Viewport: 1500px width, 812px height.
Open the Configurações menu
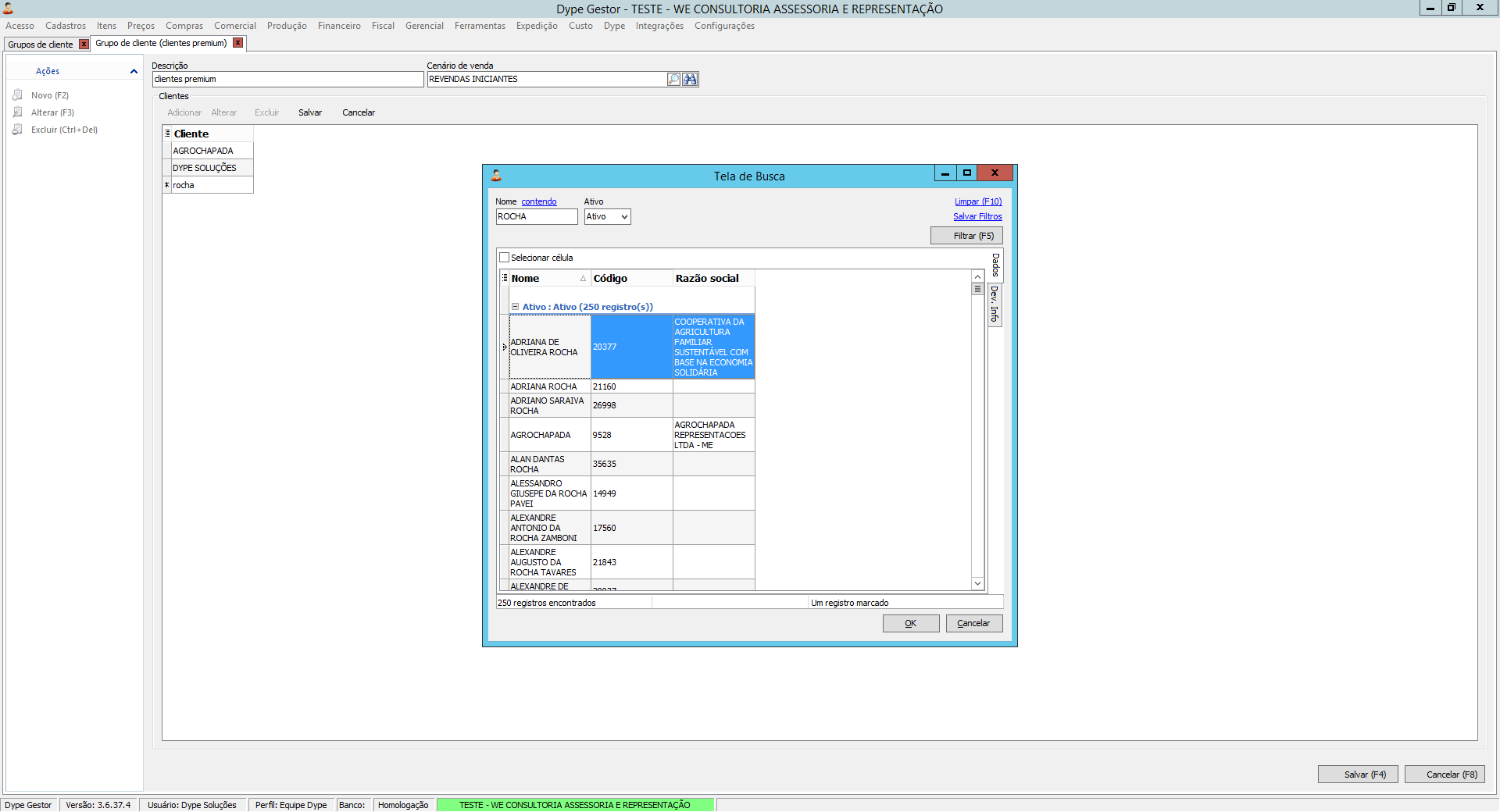click(x=724, y=26)
